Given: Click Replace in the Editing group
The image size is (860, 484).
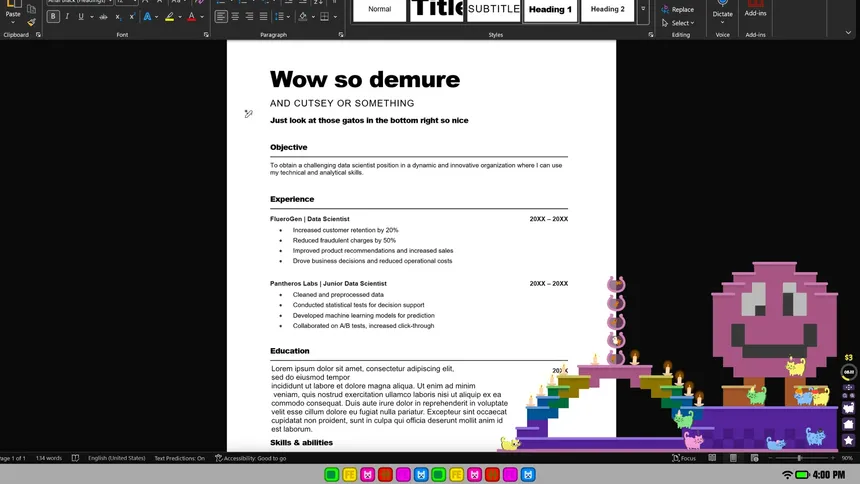Looking at the screenshot, I should (682, 10).
